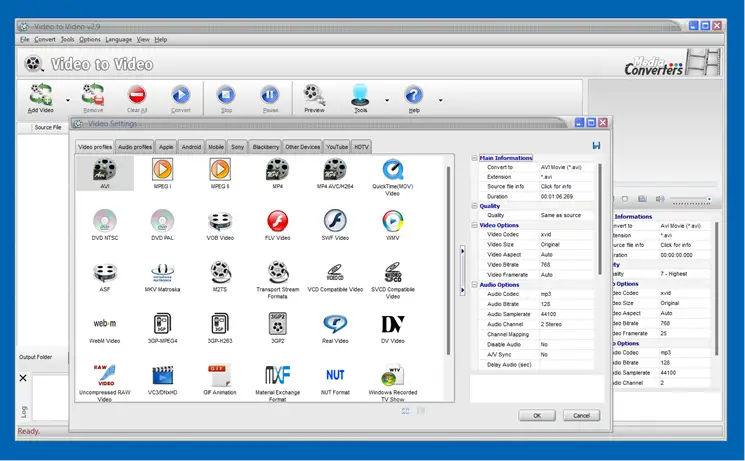Viewport: 745px width, 461px height.
Task: Select the M2TS profile icon
Action: (220, 272)
